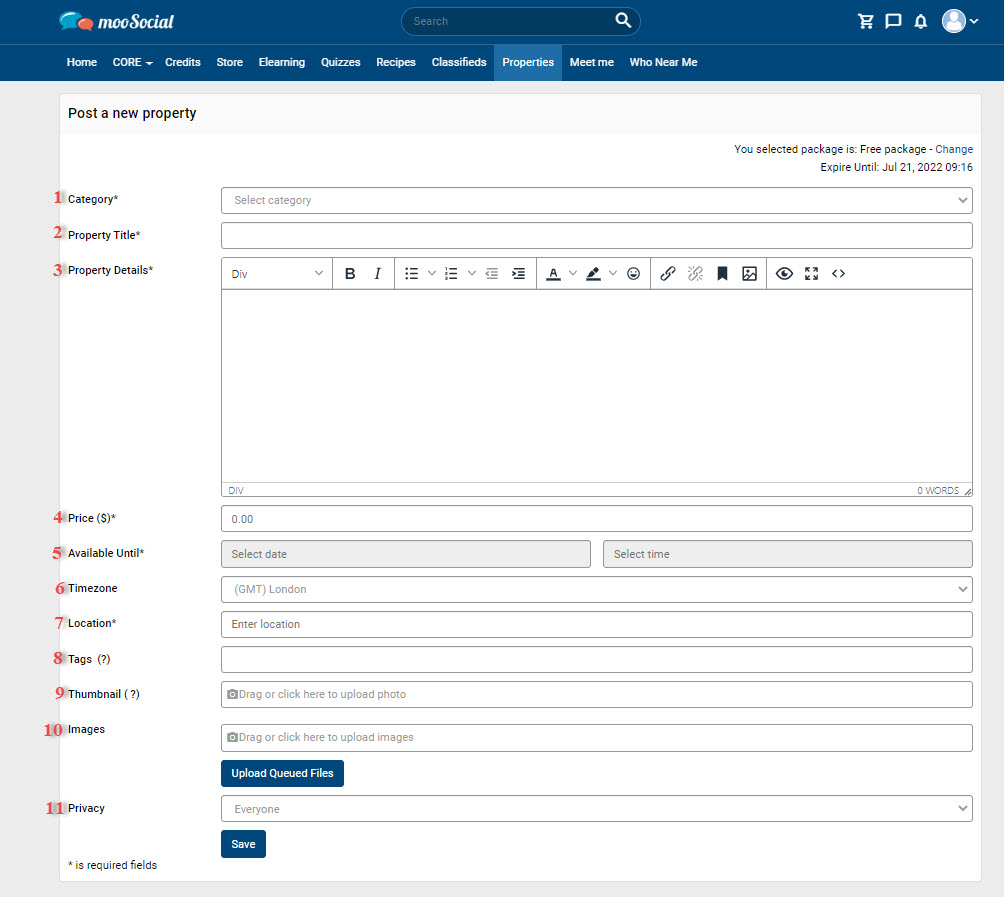Open the Elearning menu item

tap(282, 62)
